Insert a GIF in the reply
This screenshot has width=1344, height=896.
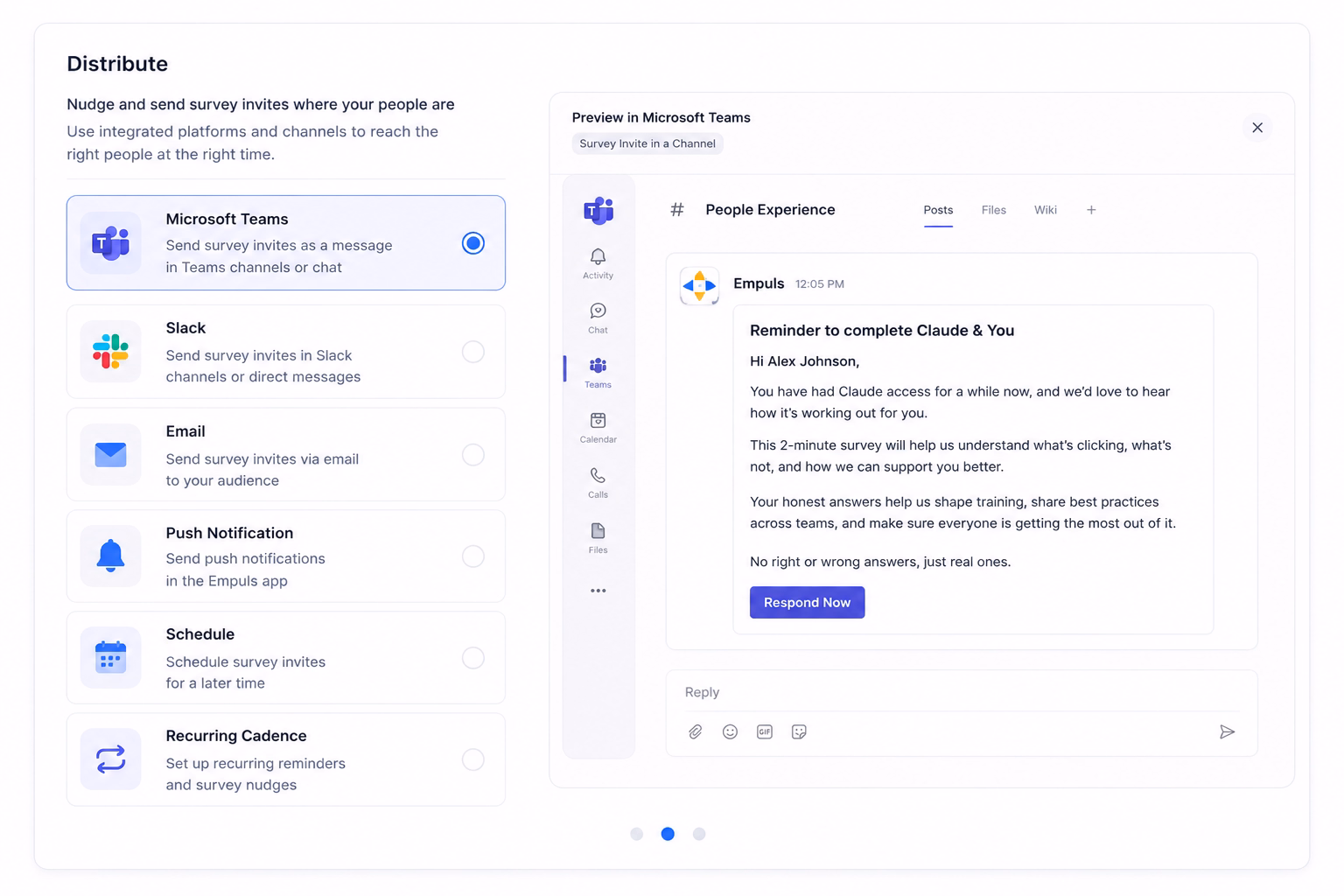coord(765,731)
